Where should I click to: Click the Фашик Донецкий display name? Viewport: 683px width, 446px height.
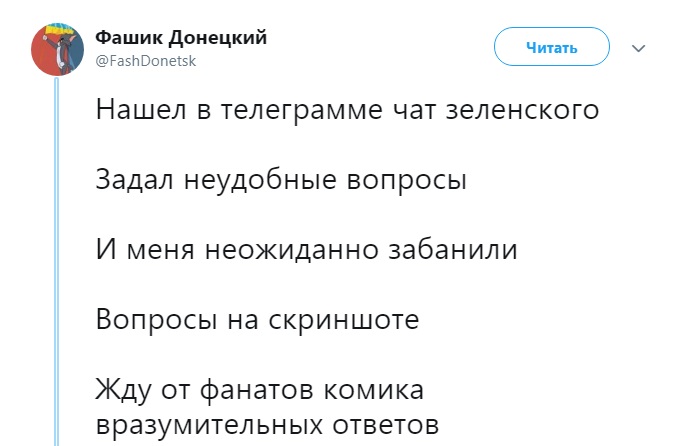click(181, 38)
